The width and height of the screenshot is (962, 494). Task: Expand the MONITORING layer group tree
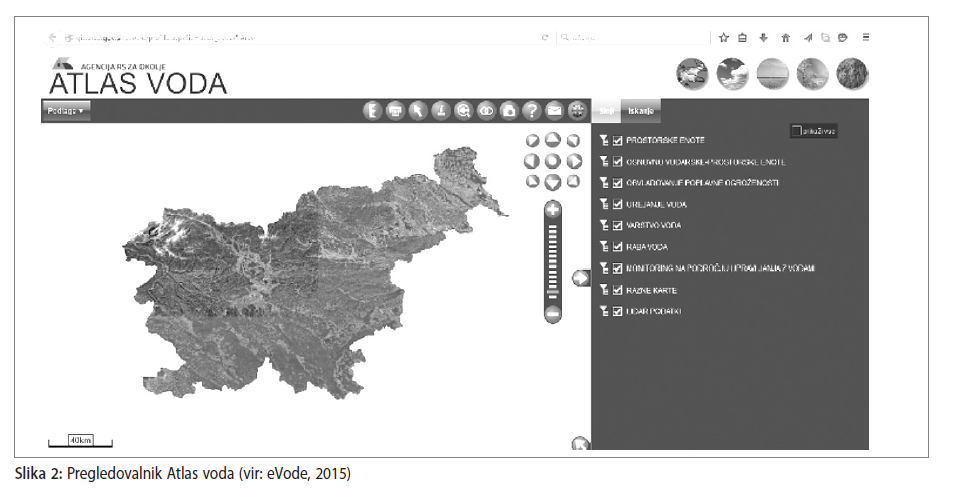click(x=604, y=268)
